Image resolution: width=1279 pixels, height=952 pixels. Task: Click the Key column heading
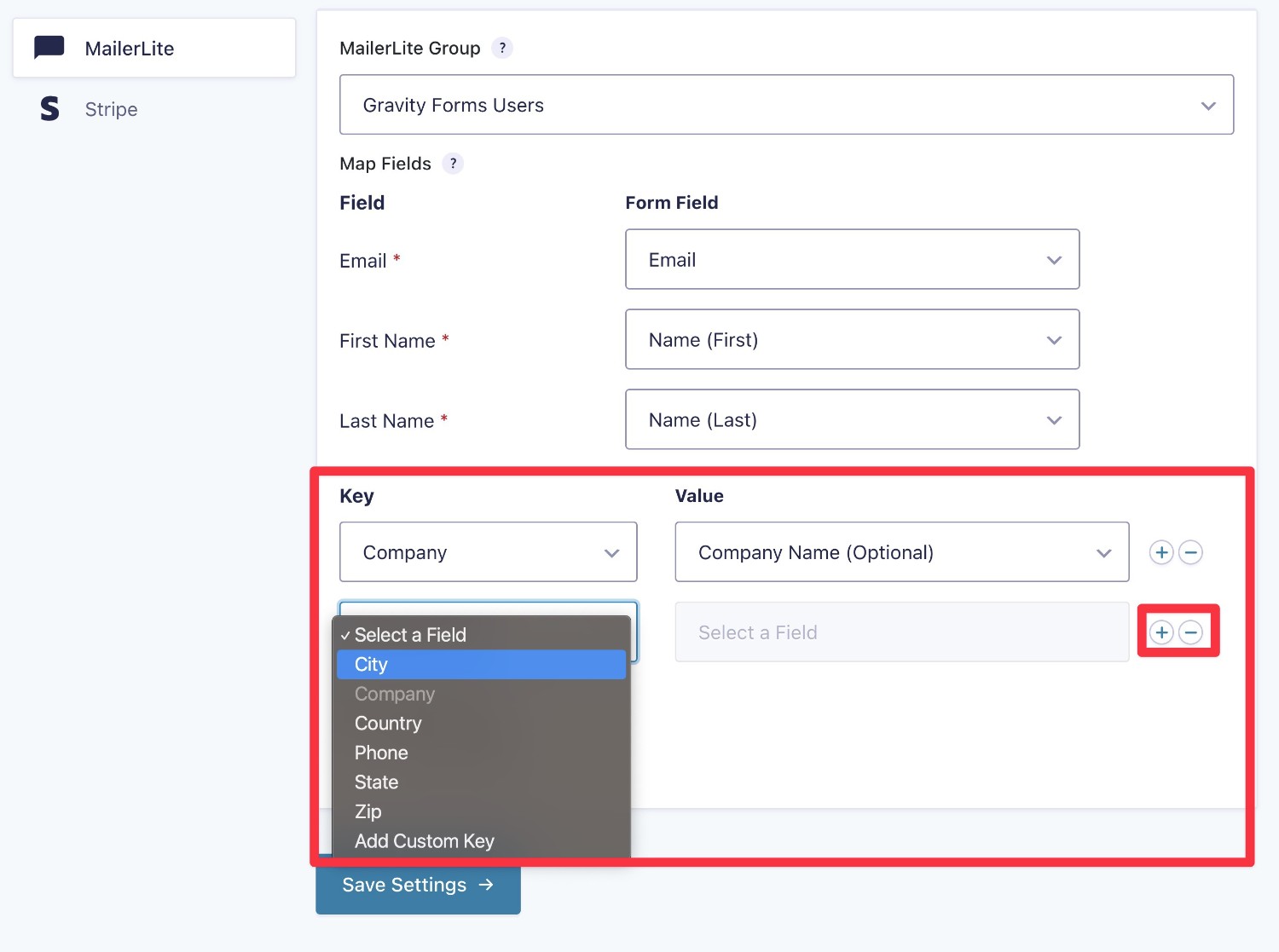click(x=356, y=496)
